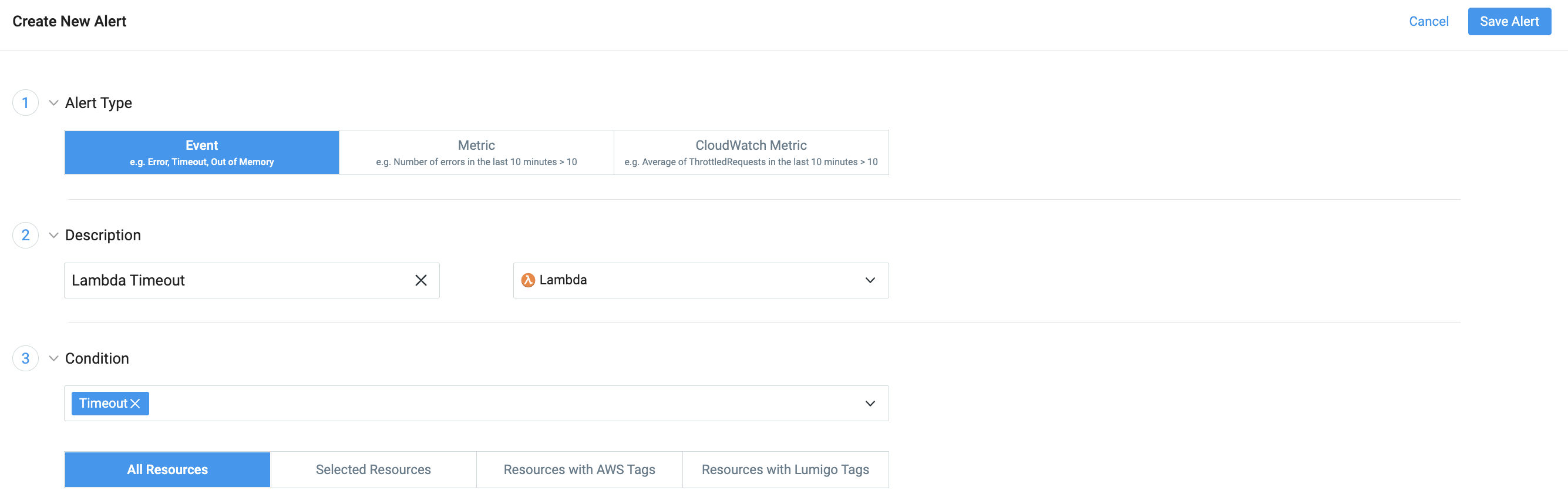Select the Metric alert type
The image size is (1568, 497).
[x=476, y=152]
